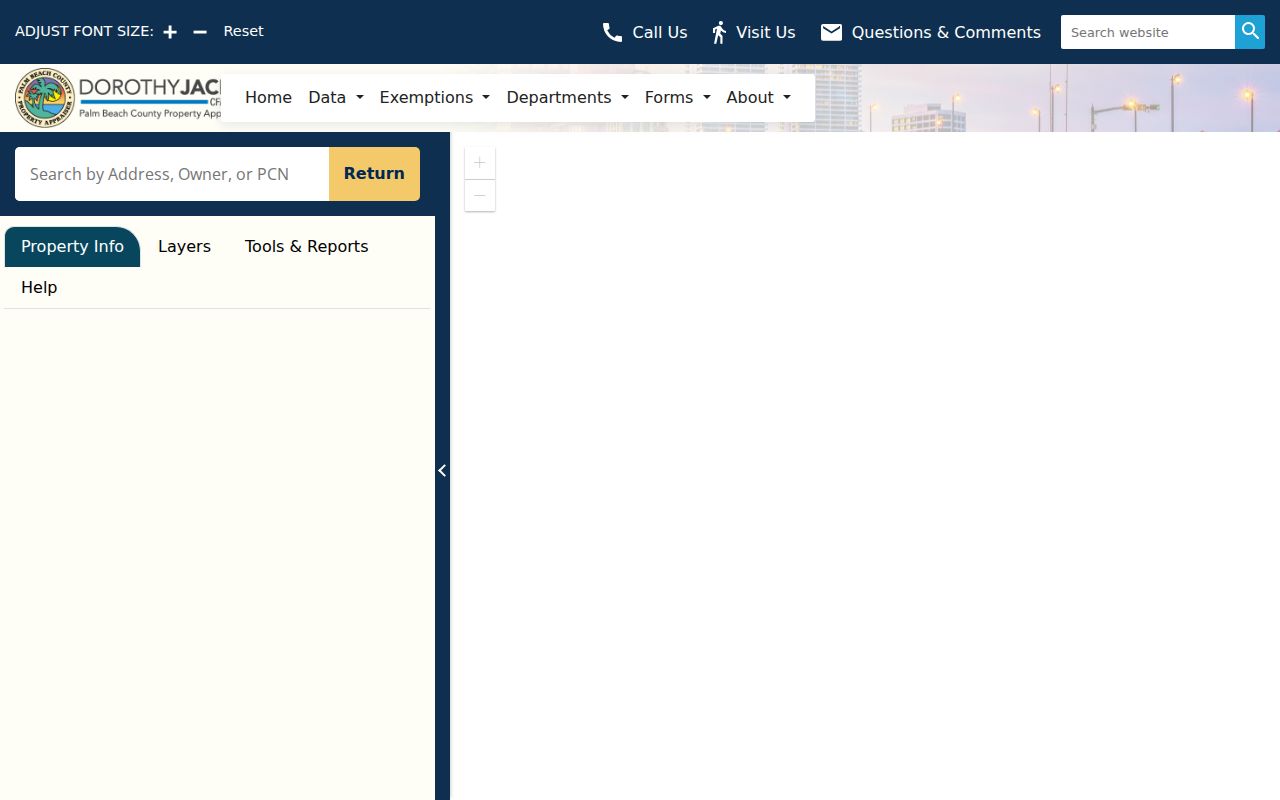Click the envelope Questions & Comments icon
This screenshot has width=1280, height=800.
(831, 32)
